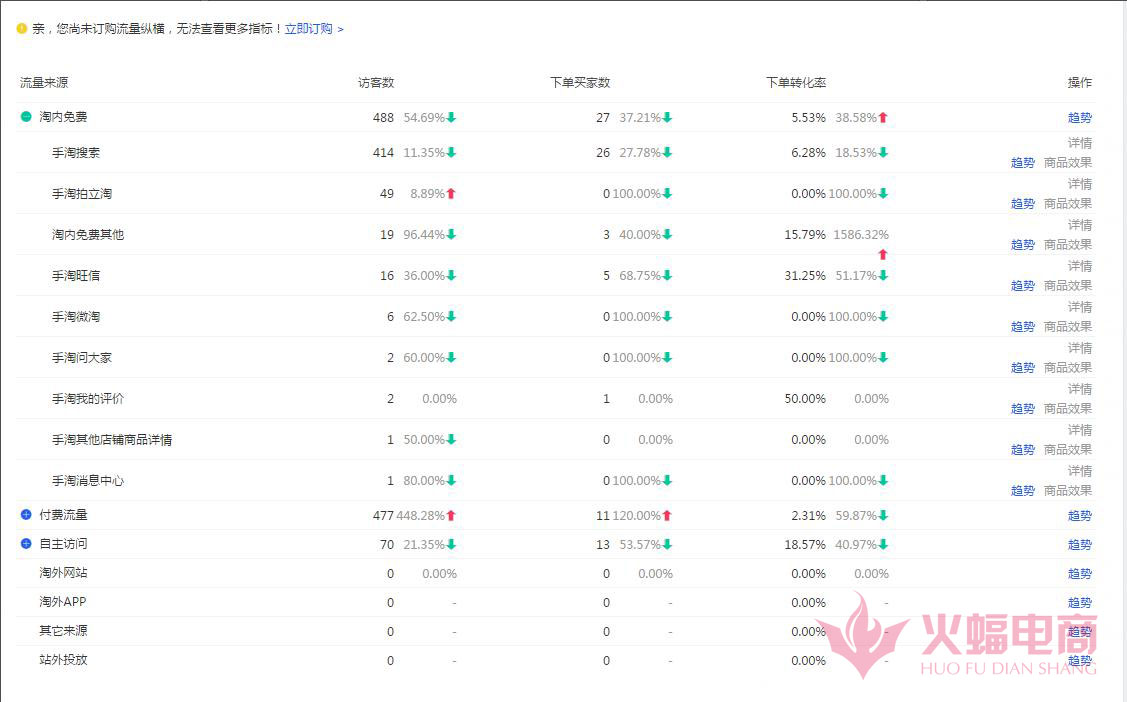
Task: Click the 448.28% change value for 付费流量
Action: tap(420, 515)
